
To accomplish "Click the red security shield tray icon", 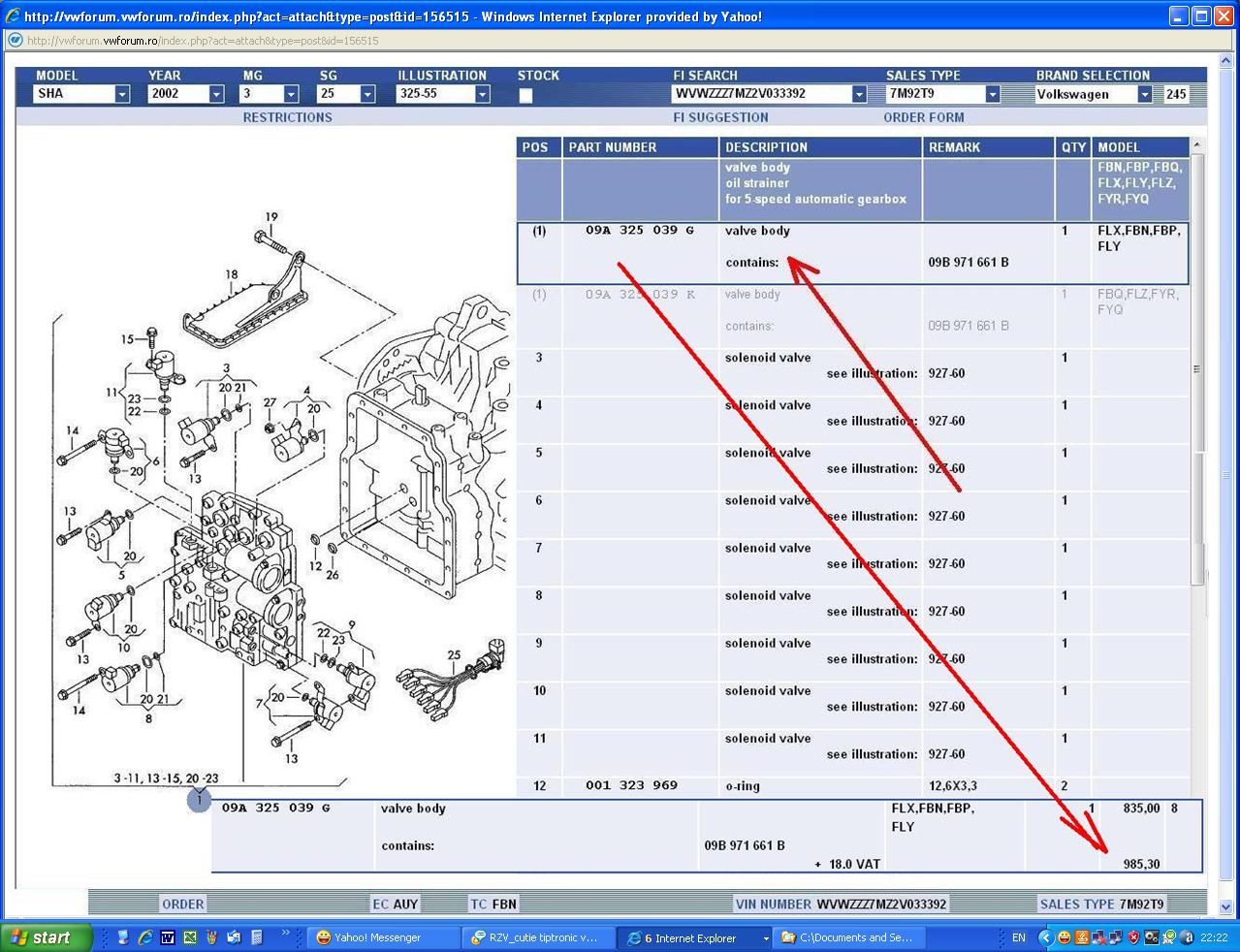I will tap(1133, 937).
